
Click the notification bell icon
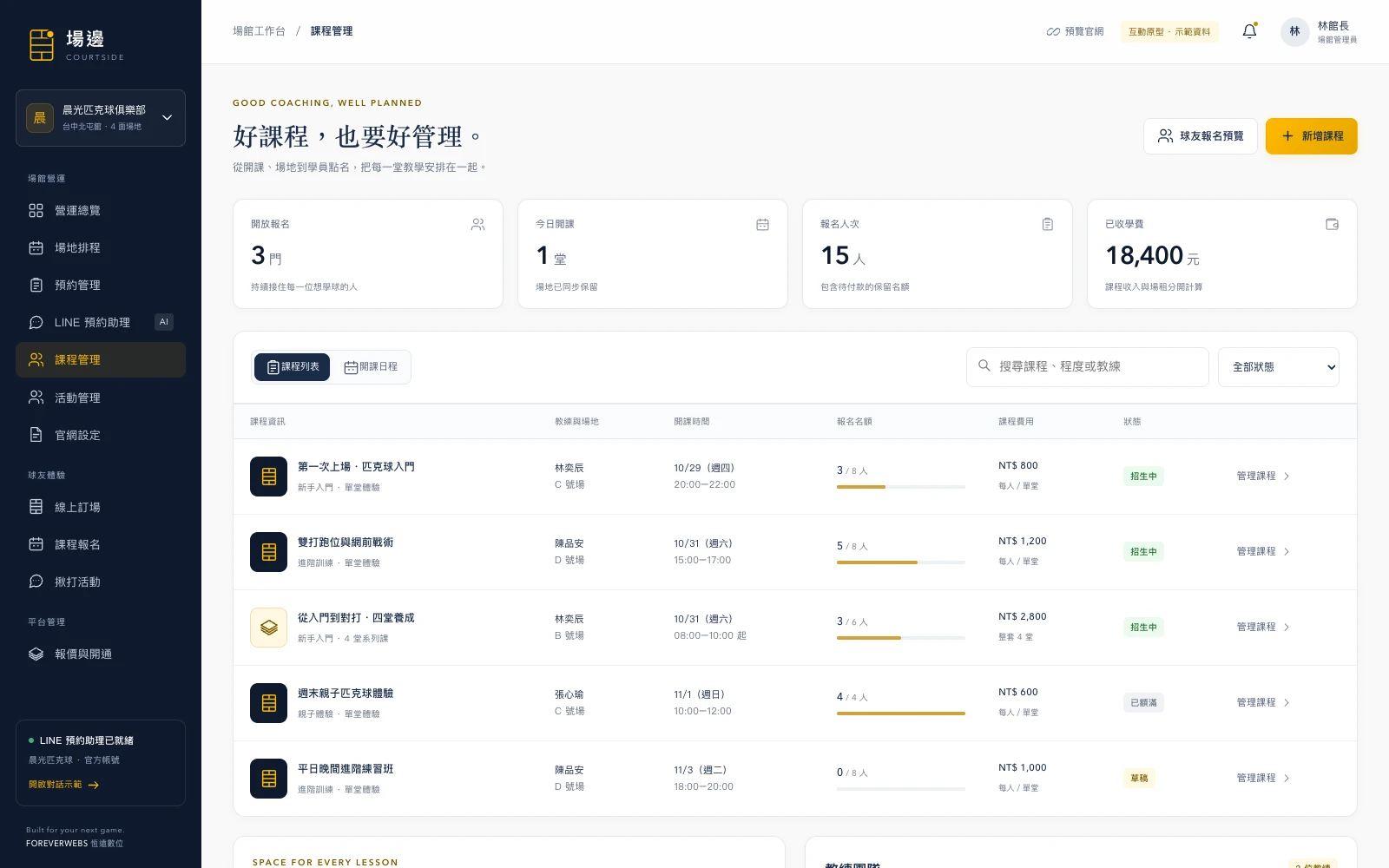[1249, 31]
